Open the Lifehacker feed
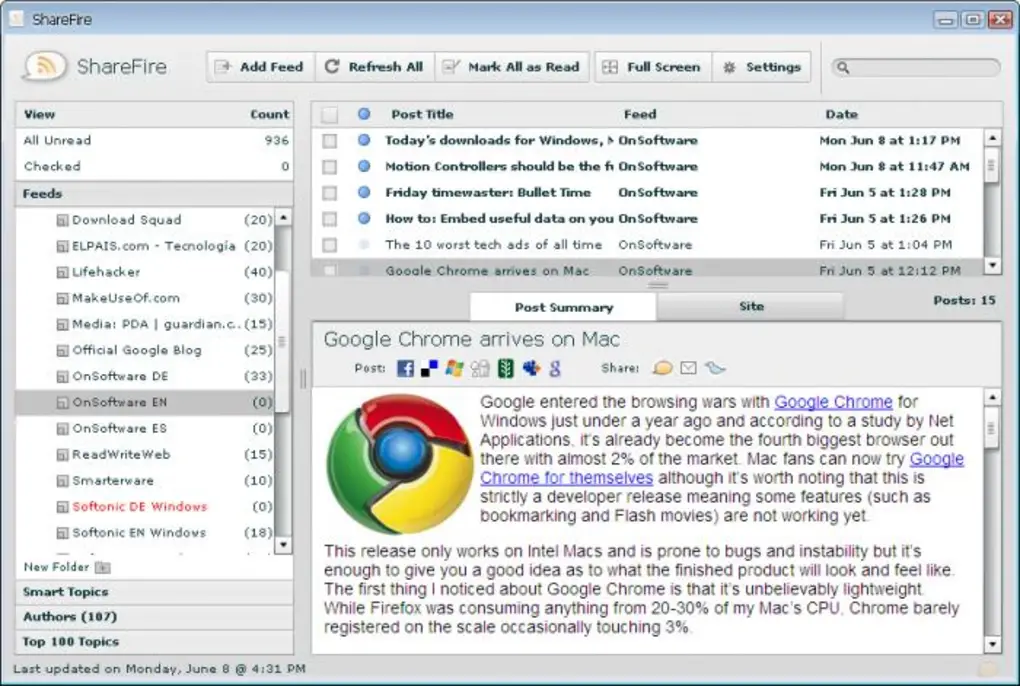 [145, 272]
